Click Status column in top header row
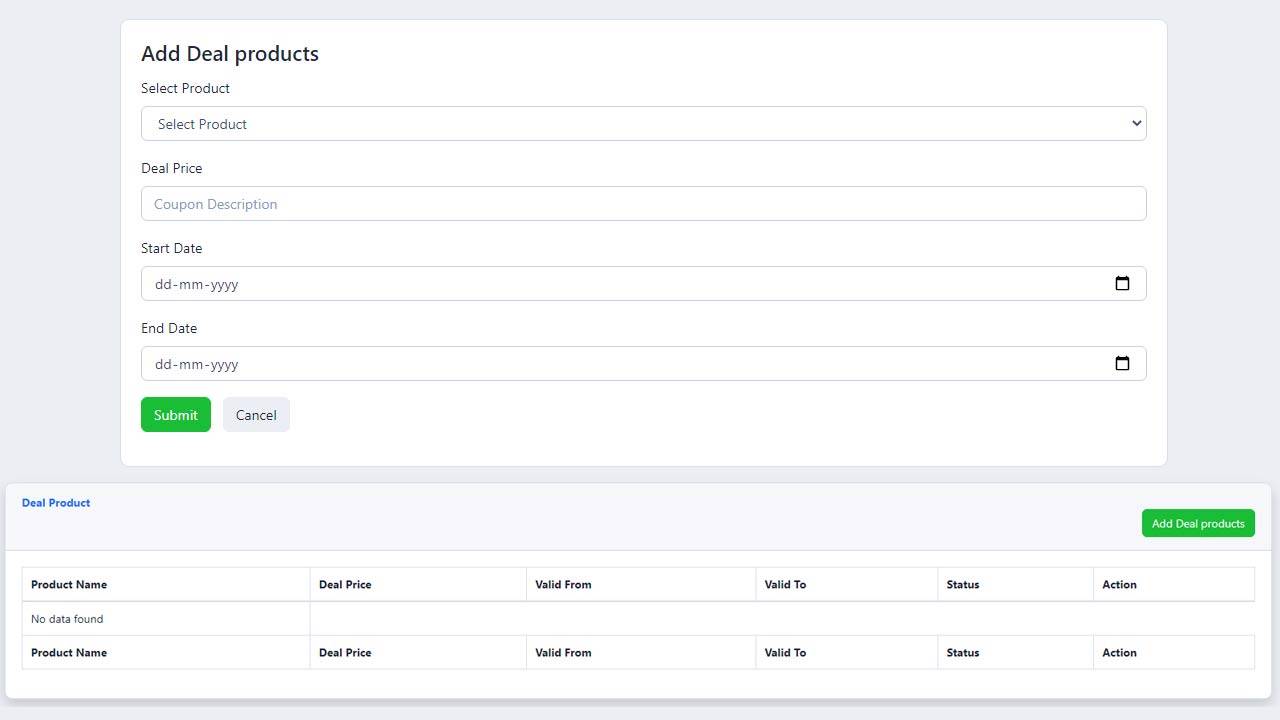This screenshot has height=720, width=1280. (962, 585)
